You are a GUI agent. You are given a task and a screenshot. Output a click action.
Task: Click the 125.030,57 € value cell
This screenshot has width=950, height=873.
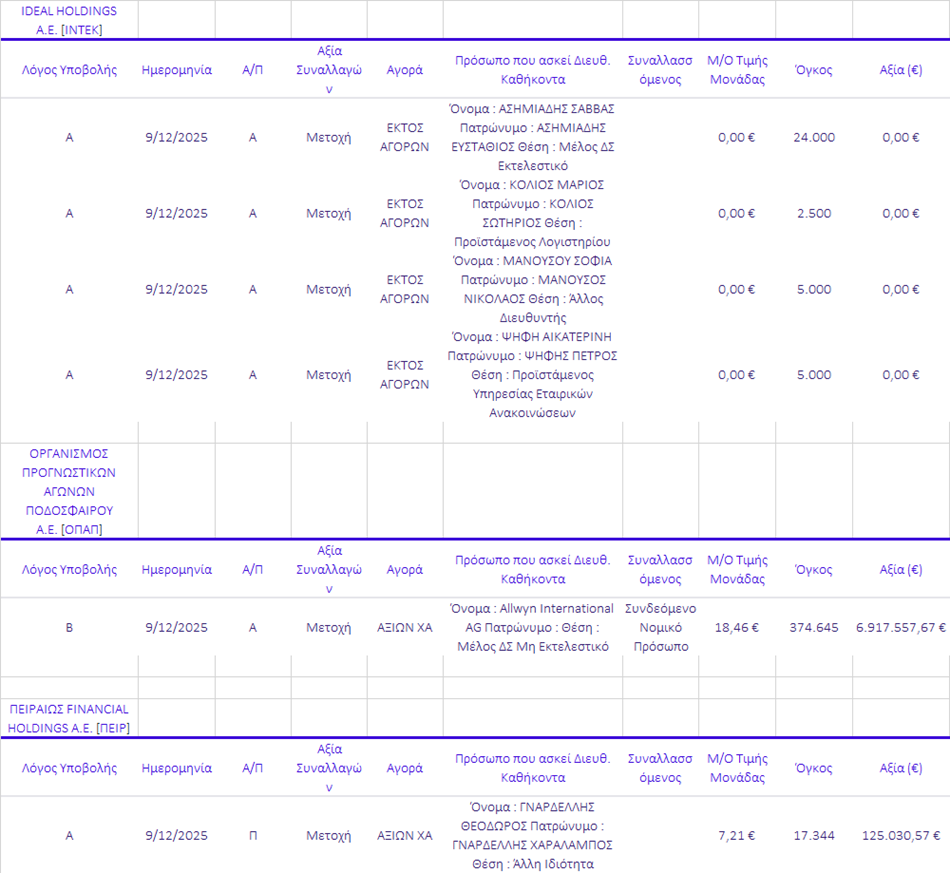point(900,835)
